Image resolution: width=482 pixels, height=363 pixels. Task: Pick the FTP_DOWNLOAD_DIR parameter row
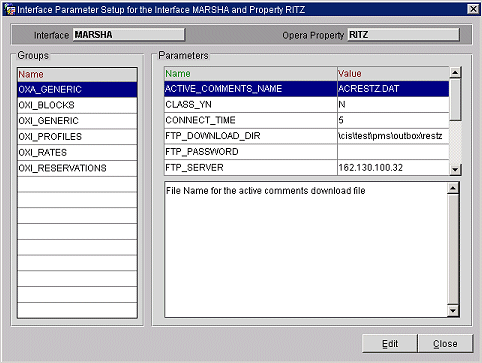306,136
